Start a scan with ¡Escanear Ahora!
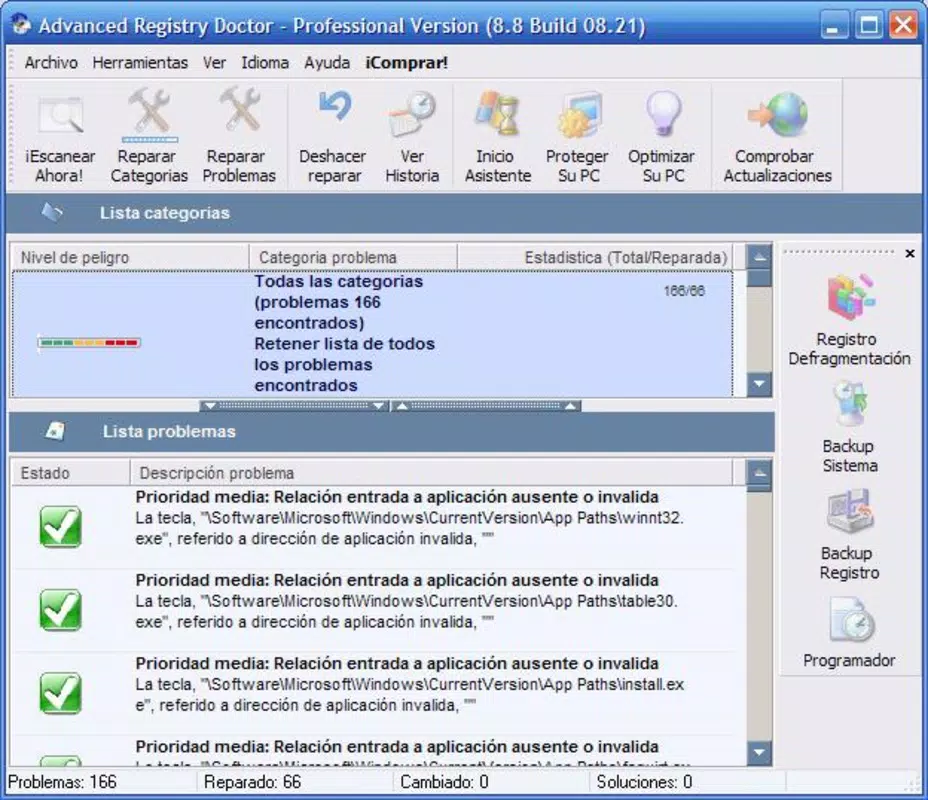This screenshot has width=928, height=800. pyautogui.click(x=60, y=138)
